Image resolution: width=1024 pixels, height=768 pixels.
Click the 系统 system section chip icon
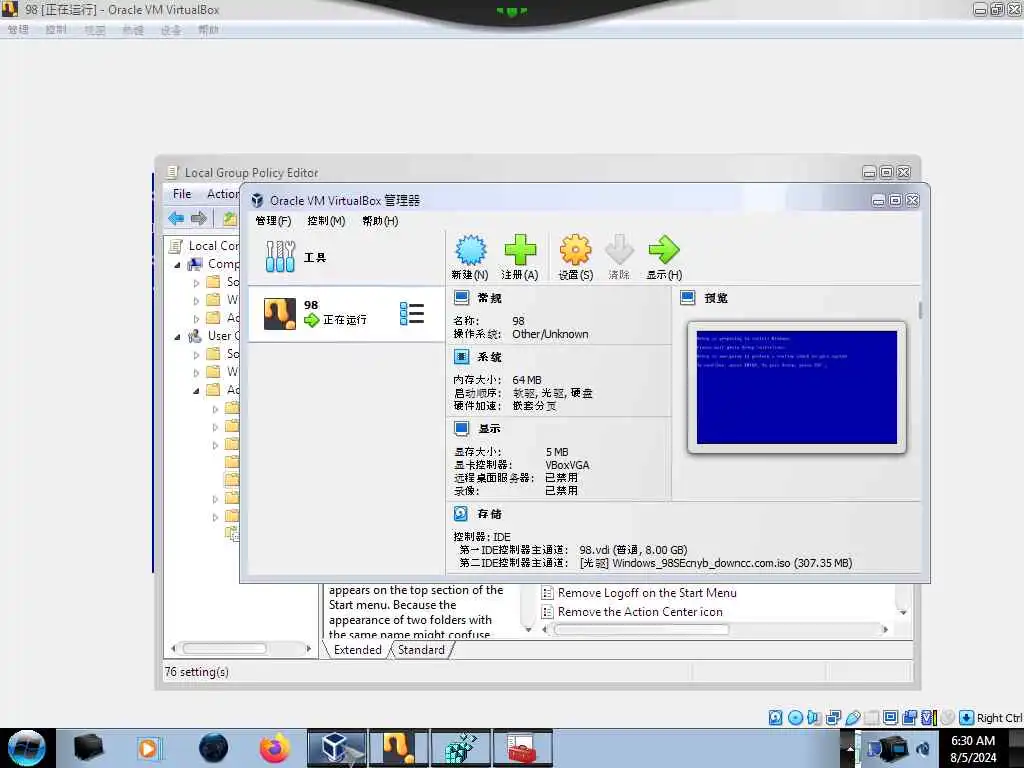point(461,357)
